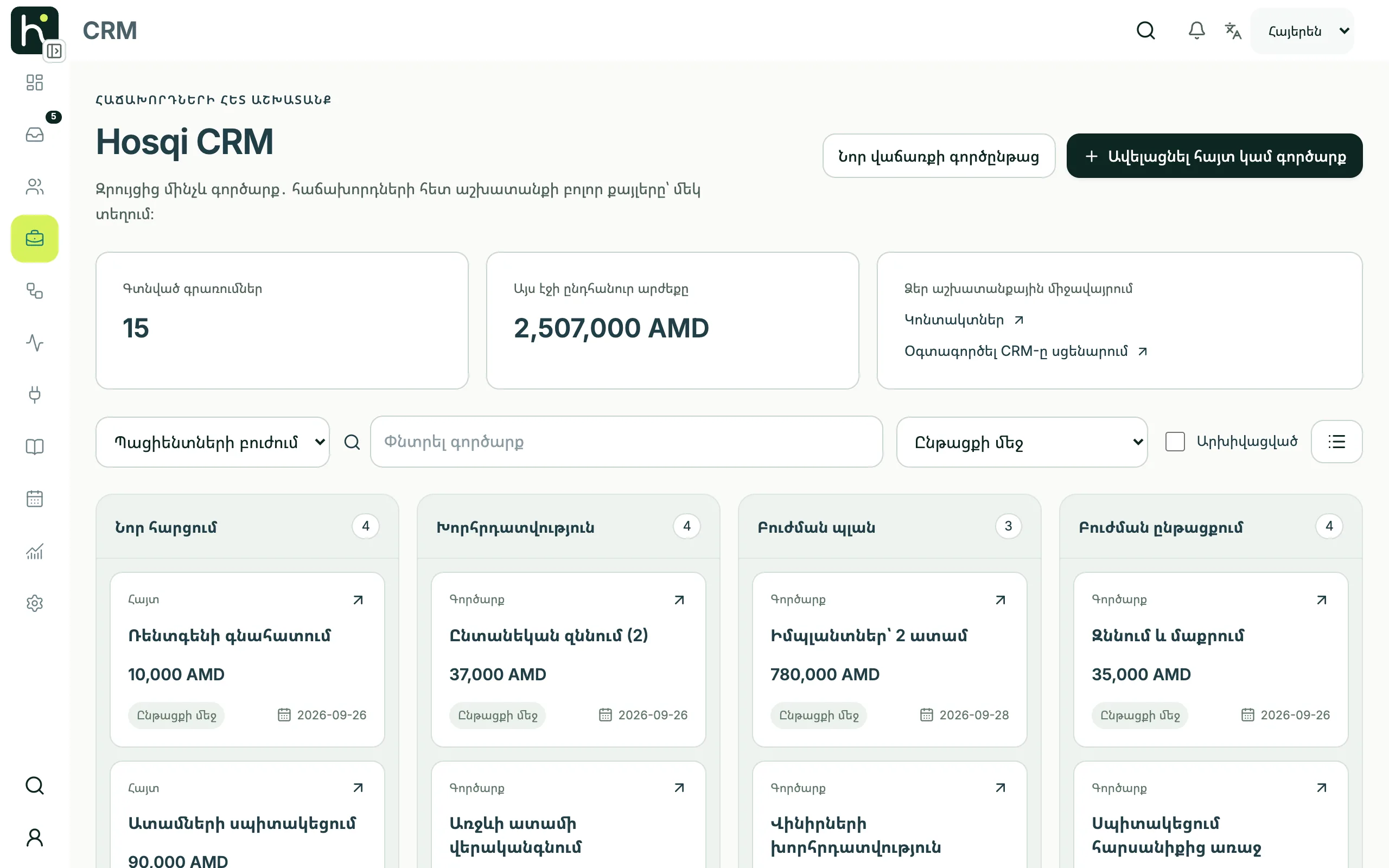
Task: Open the Ընտանեկան զննում (2) card title
Action: pos(549,635)
